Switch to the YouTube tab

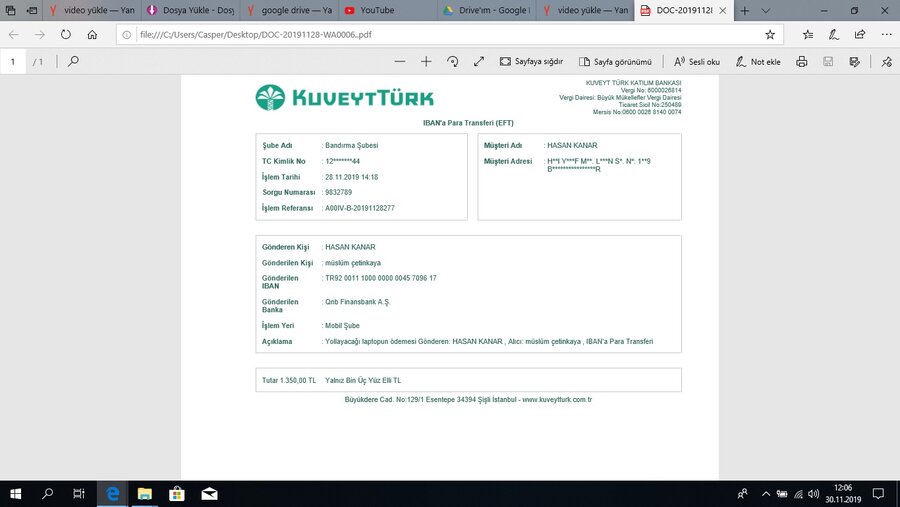(x=389, y=10)
